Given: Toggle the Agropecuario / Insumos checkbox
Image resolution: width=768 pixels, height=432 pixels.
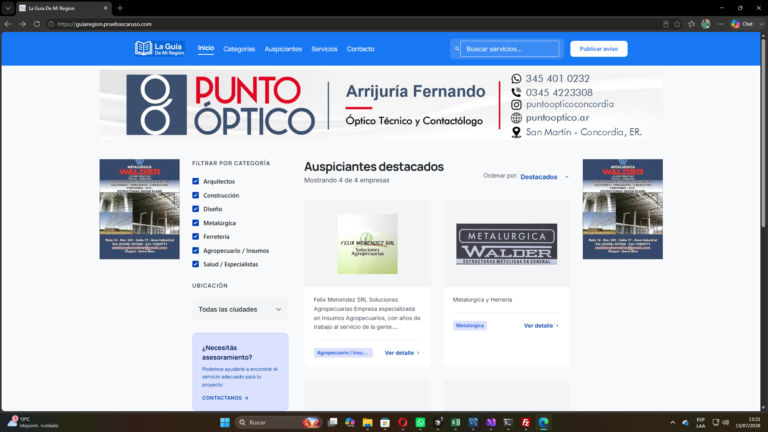Looking at the screenshot, I should pyautogui.click(x=195, y=250).
